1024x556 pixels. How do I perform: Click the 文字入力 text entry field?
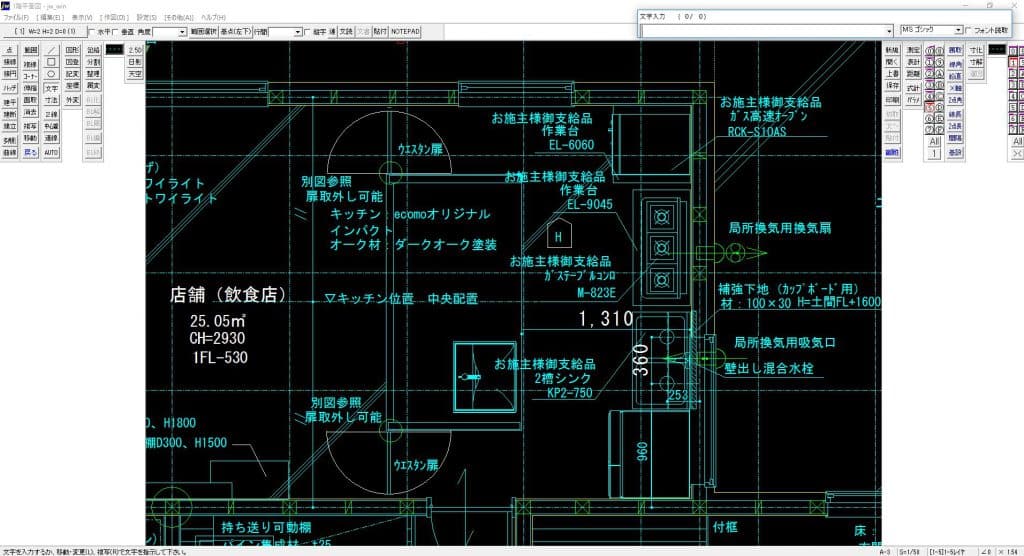762,31
